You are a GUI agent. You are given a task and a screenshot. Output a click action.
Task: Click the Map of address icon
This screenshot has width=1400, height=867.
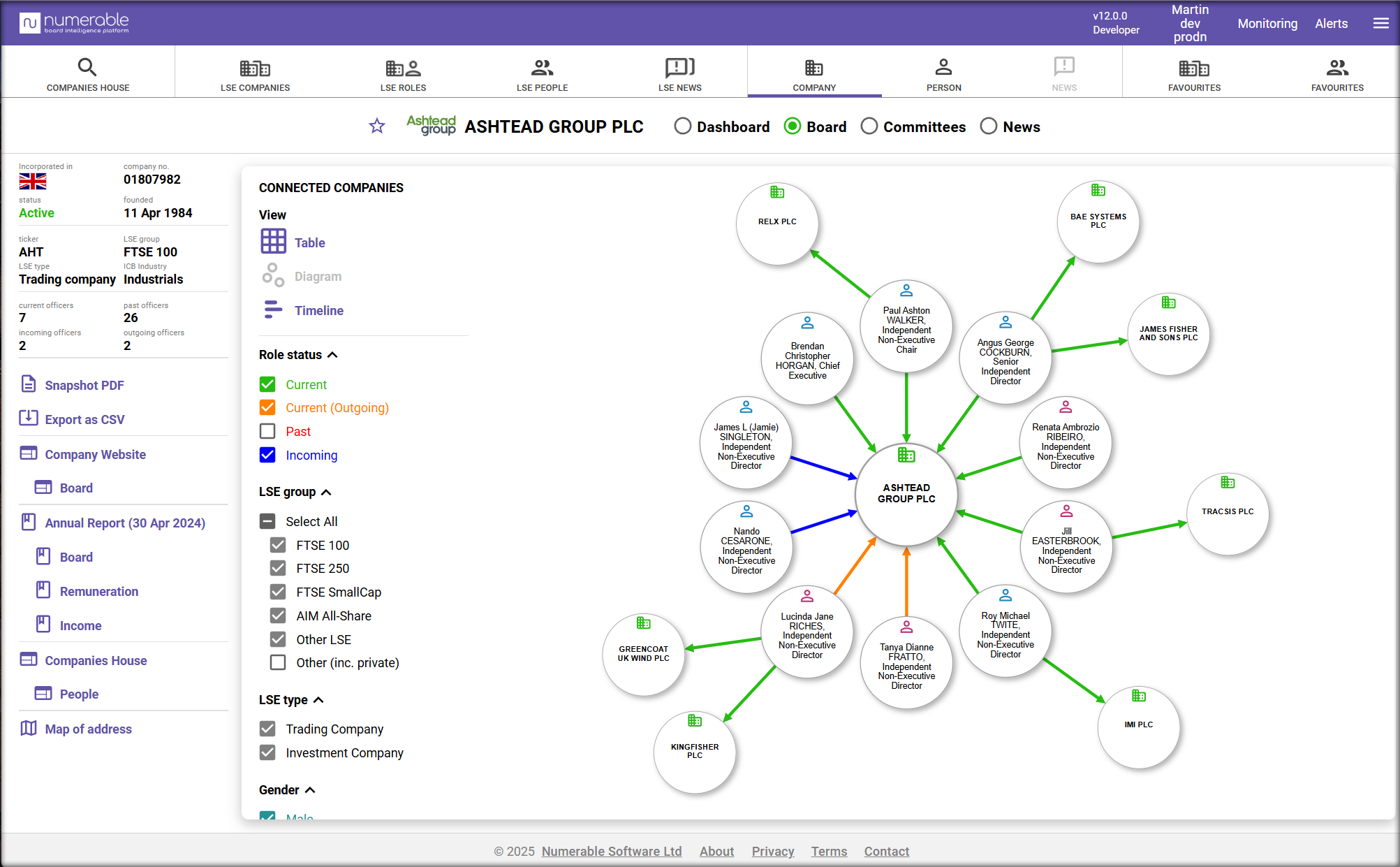tap(29, 728)
